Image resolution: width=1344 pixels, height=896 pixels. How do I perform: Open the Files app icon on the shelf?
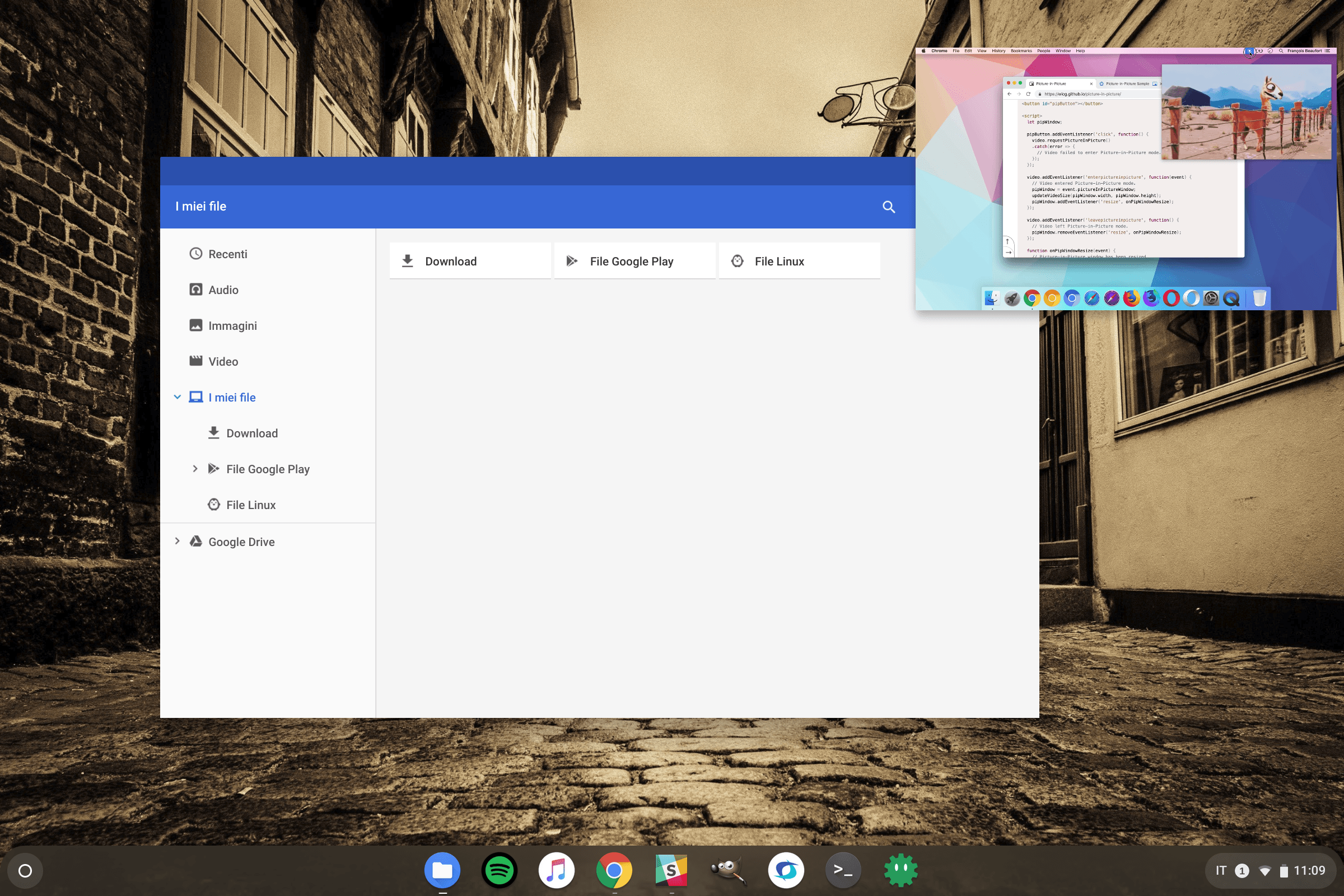pos(443,870)
